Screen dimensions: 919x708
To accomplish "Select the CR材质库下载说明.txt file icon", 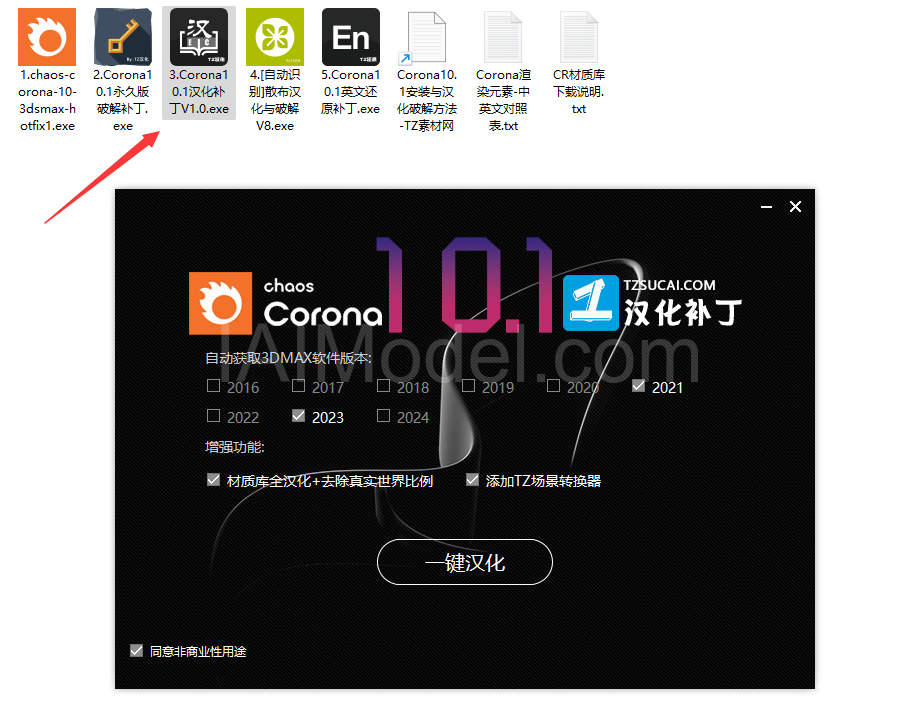I will (578, 37).
